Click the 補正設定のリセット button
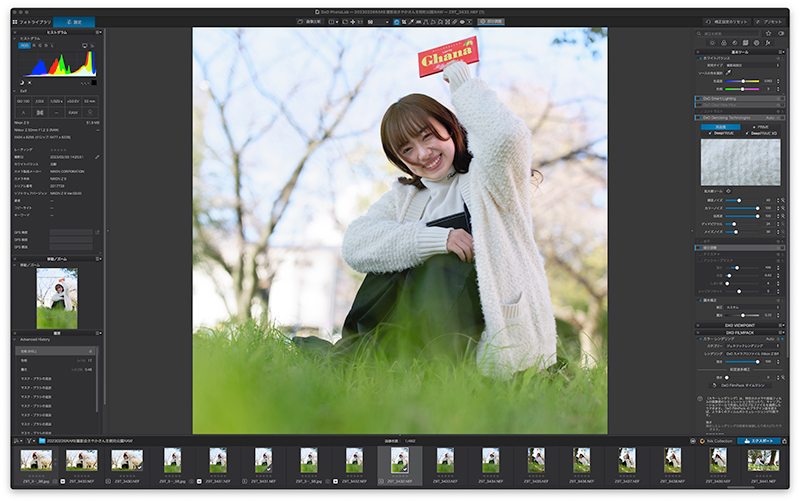 click(727, 22)
